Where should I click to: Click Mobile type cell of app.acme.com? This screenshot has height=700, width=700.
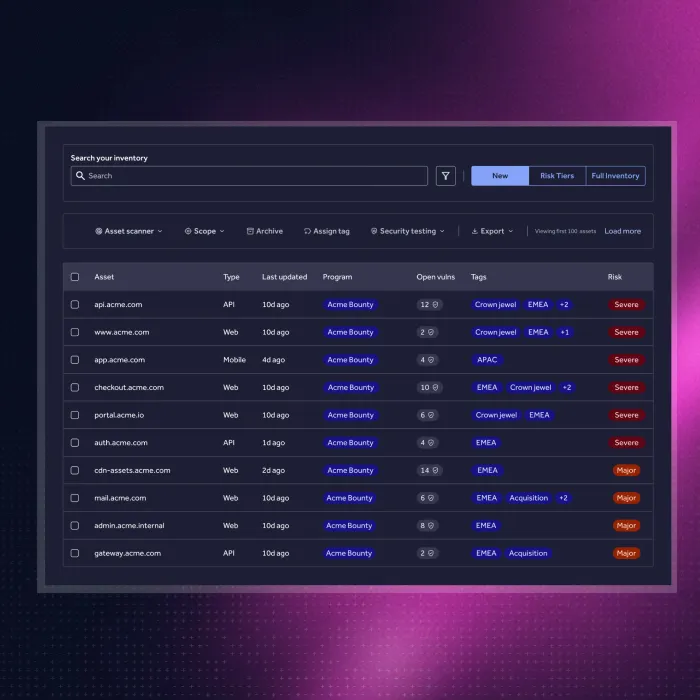point(234,360)
